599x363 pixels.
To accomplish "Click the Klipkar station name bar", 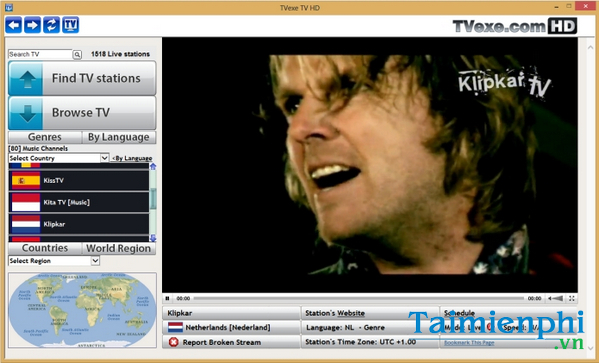I will point(232,313).
